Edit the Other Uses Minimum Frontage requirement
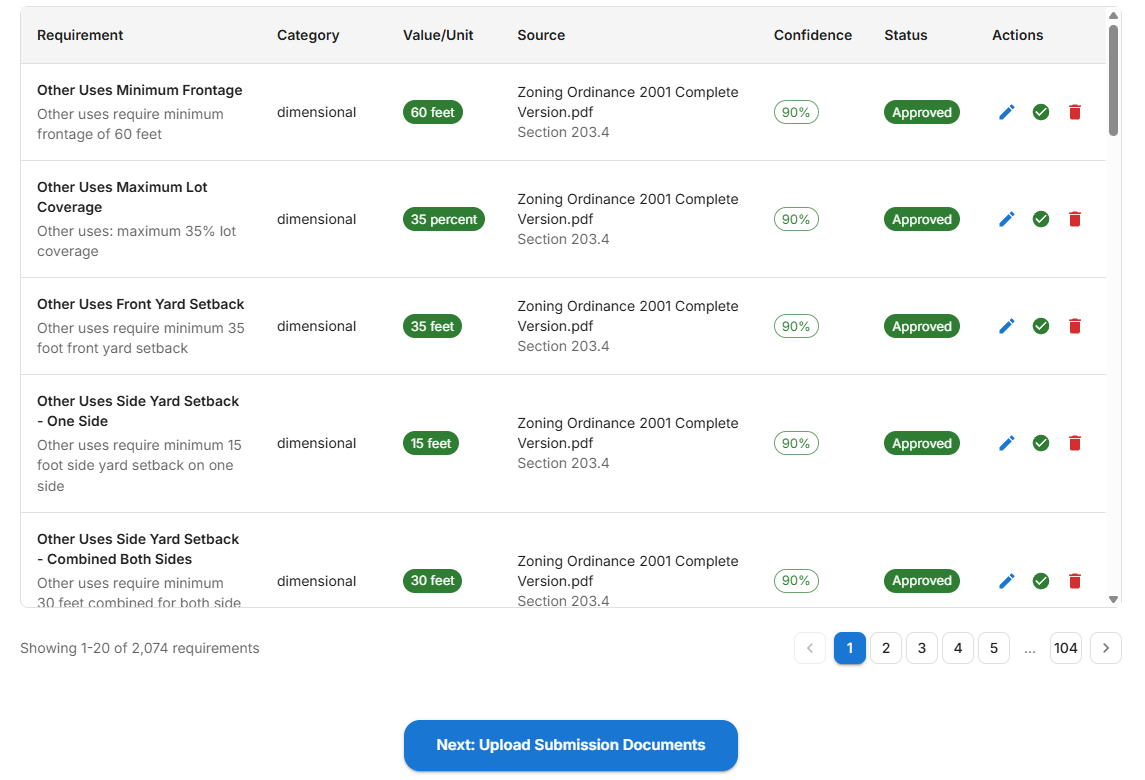Image resolution: width=1145 pixels, height=780 pixels. 1007,112
